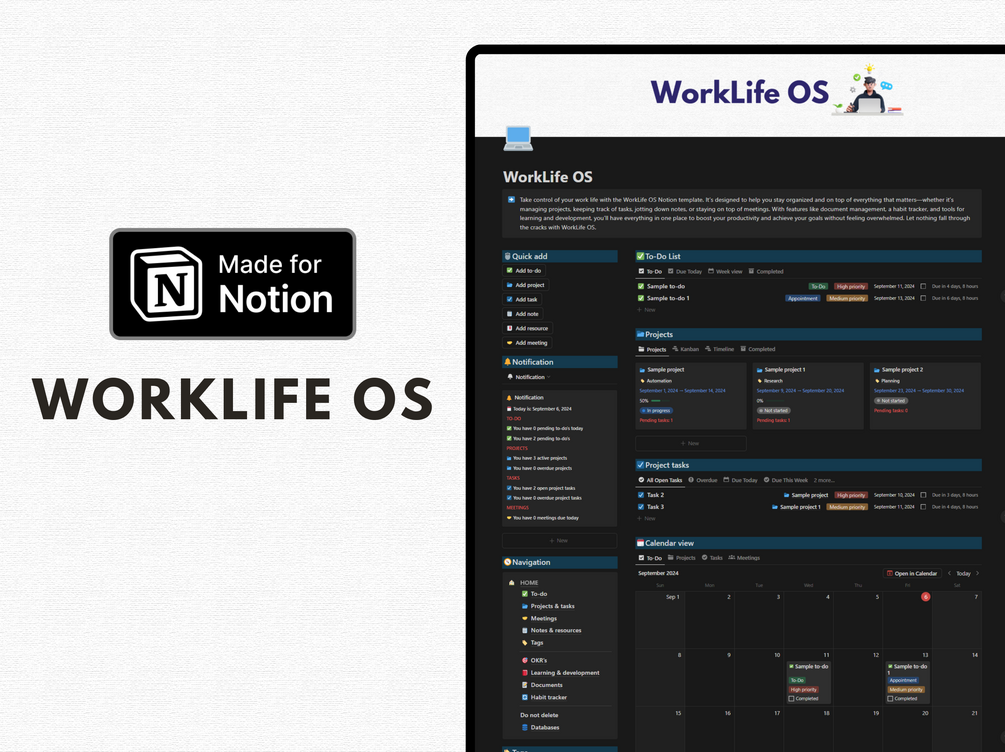Click the database icon next to Databases

point(525,728)
